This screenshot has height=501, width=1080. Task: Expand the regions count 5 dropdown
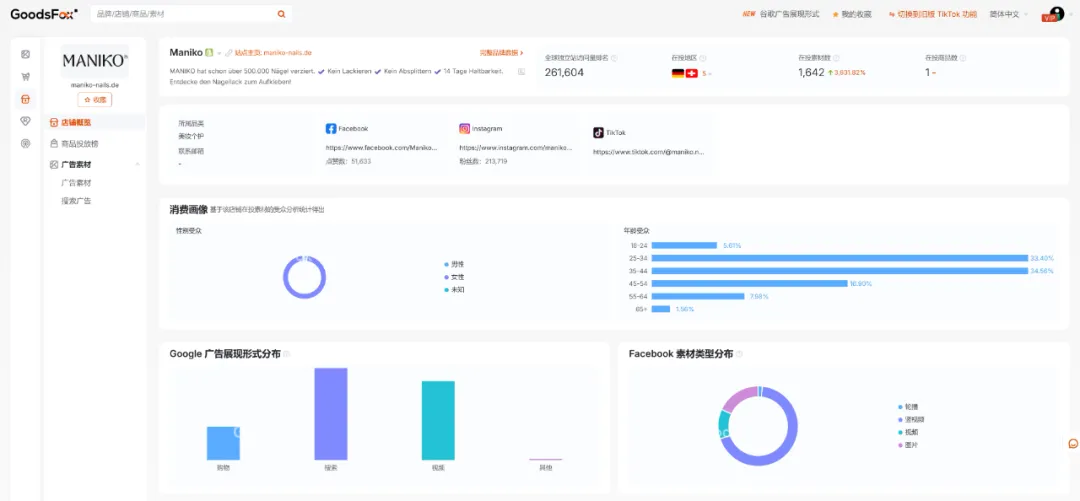[x=707, y=74]
